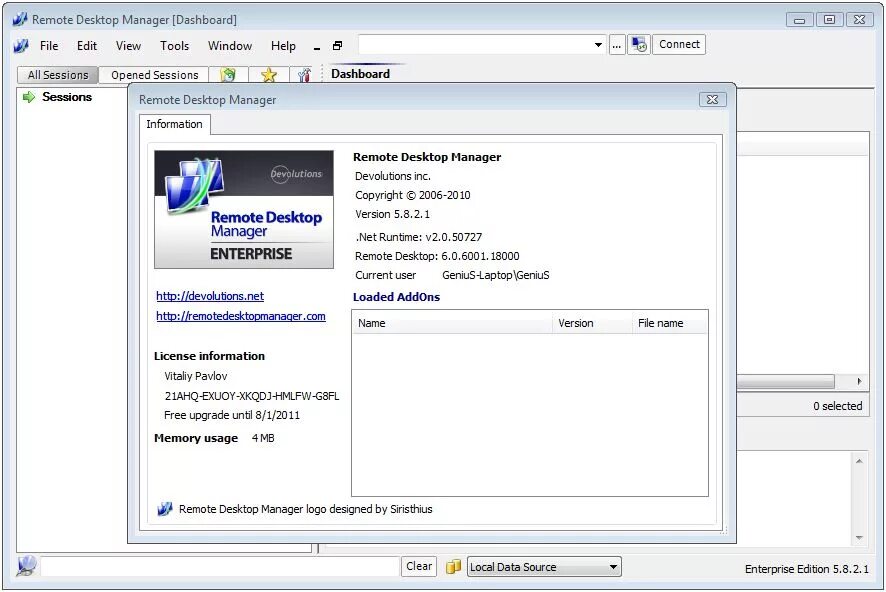Image resolution: width=886 pixels, height=592 pixels.
Task: Click the Remote Desktop Manager Enterprise logo image
Action: click(244, 209)
